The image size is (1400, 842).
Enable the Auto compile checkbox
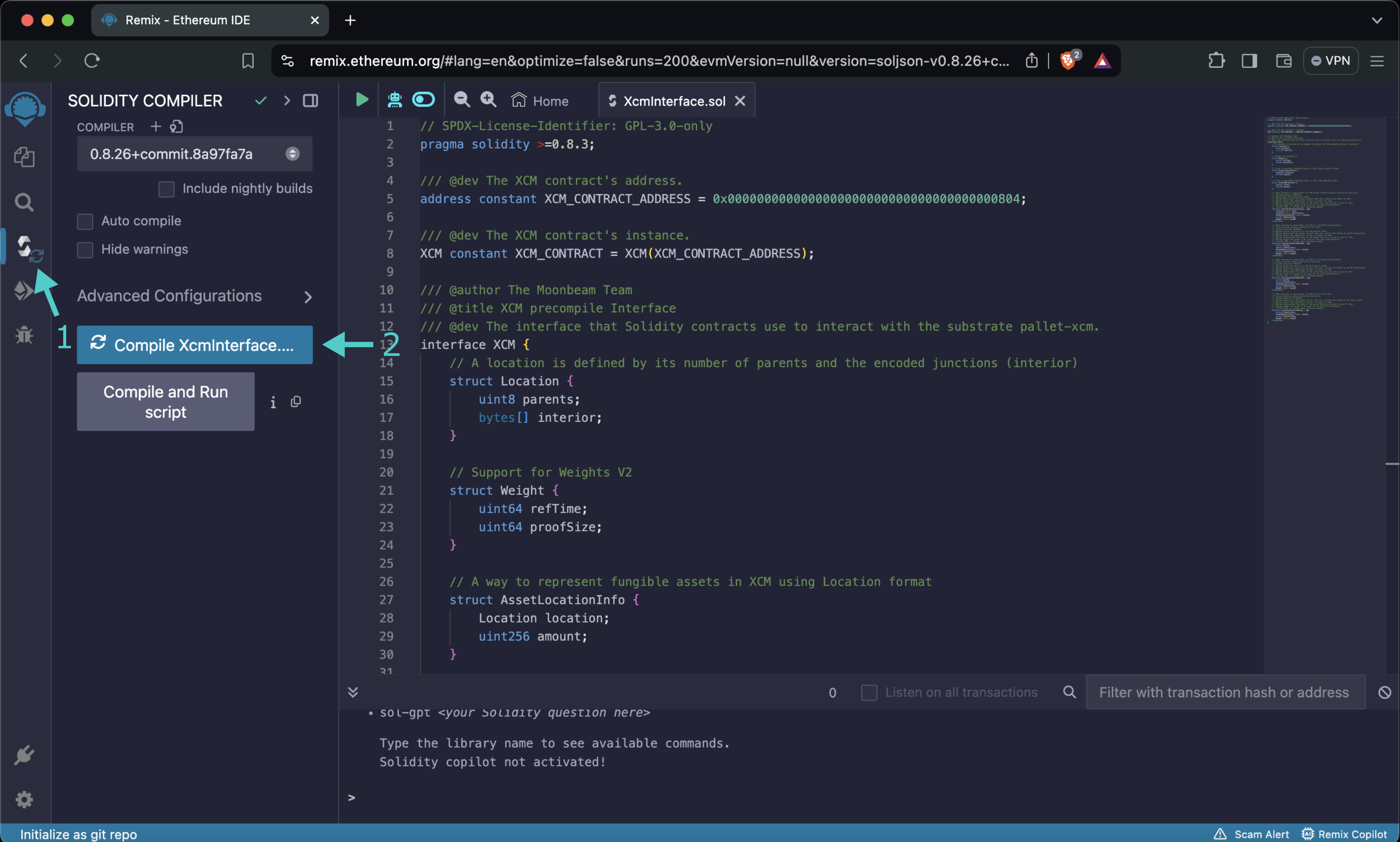click(x=84, y=221)
